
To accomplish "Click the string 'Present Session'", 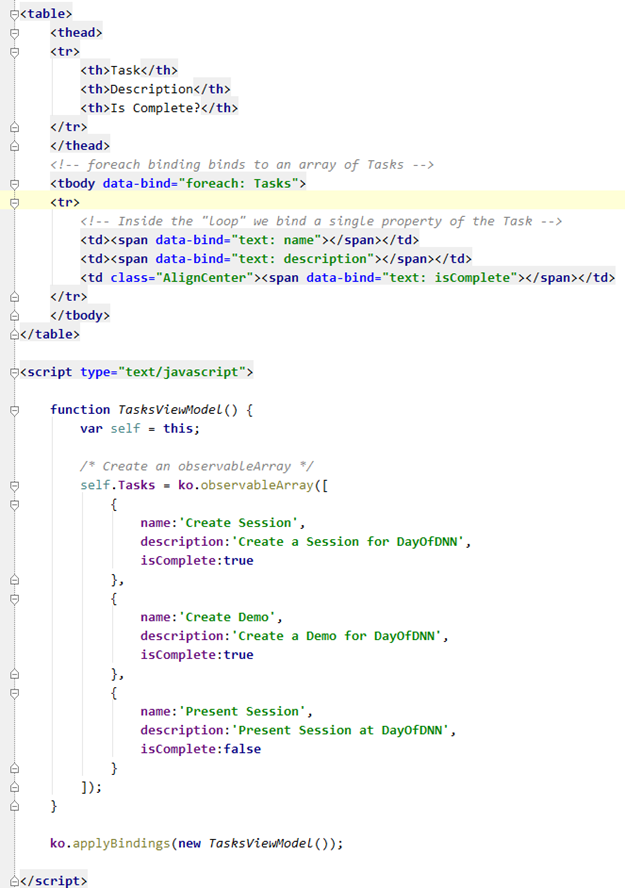I will pos(242,711).
